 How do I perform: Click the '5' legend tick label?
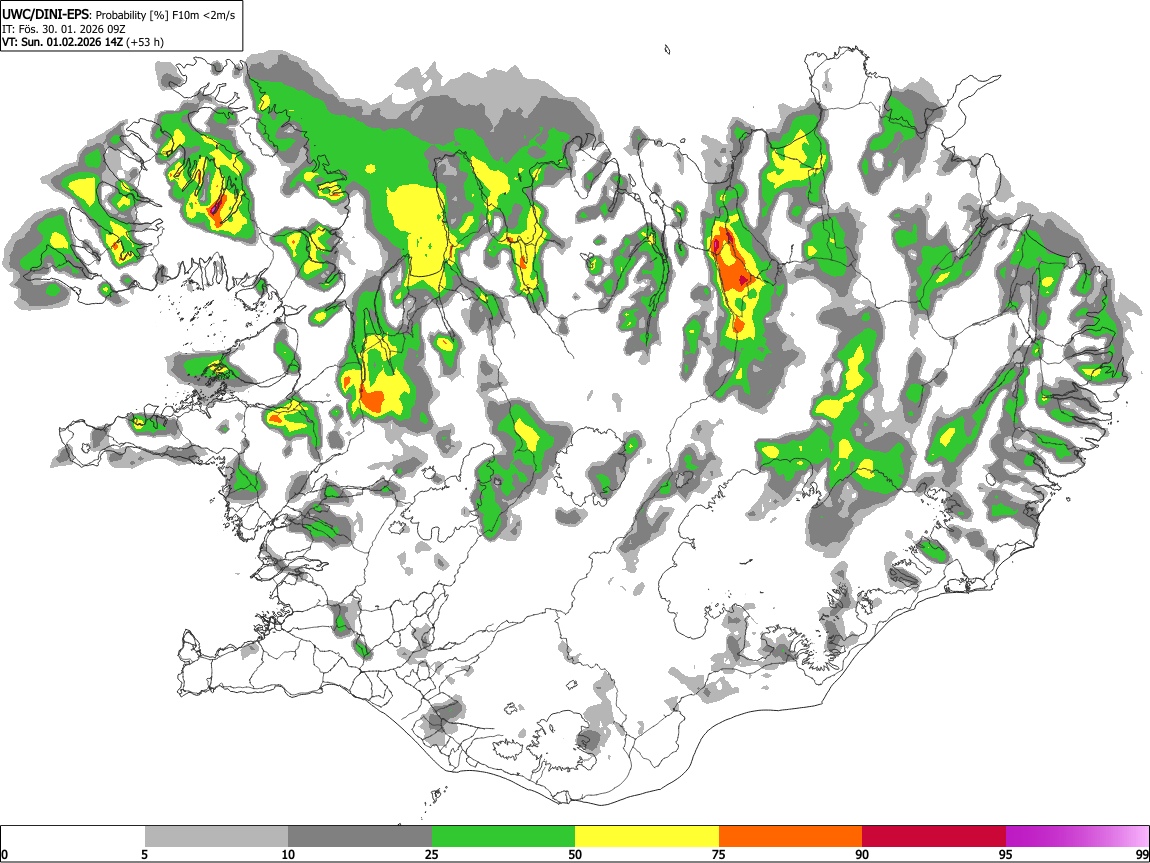pyautogui.click(x=145, y=854)
